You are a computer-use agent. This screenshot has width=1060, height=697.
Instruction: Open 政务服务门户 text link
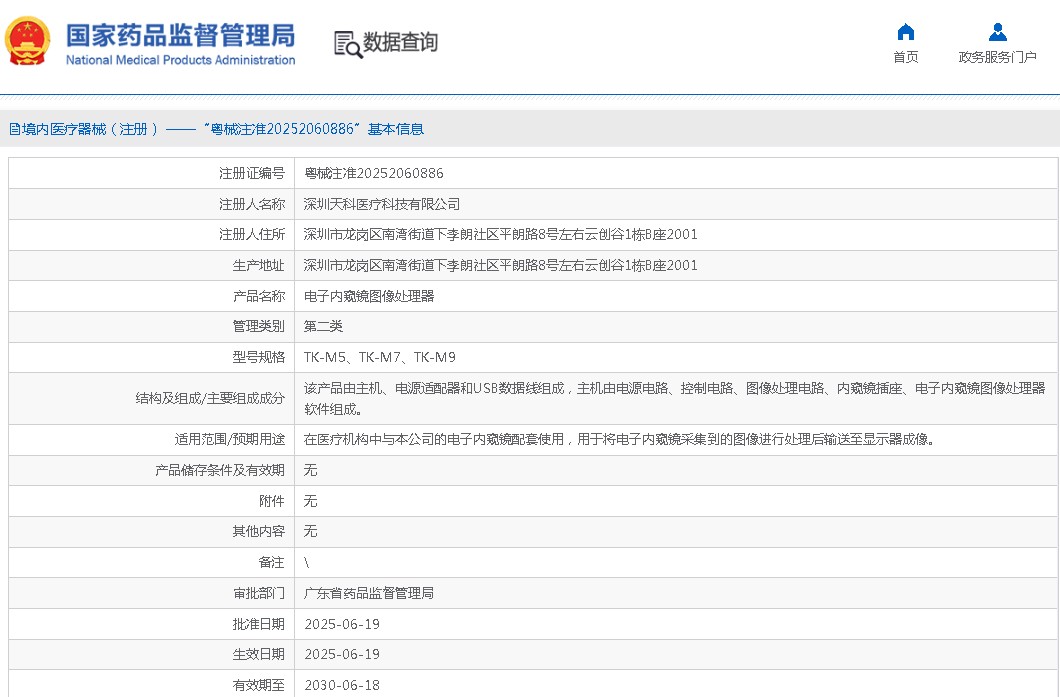pos(997,57)
